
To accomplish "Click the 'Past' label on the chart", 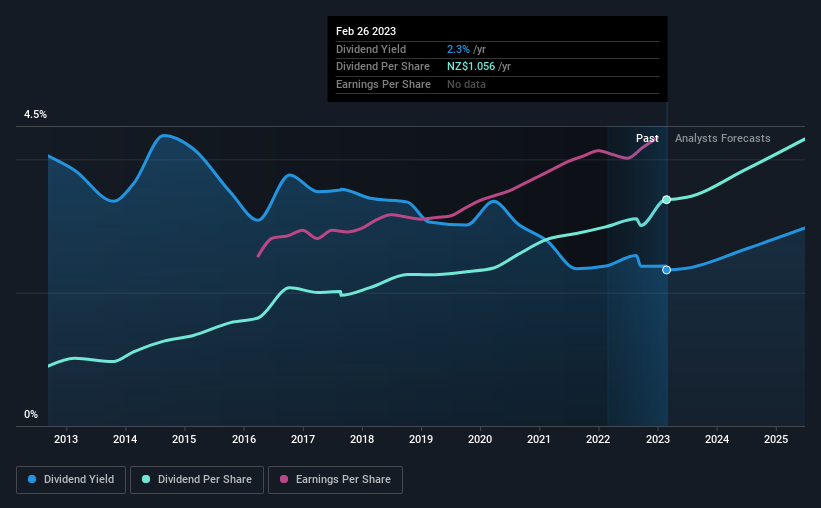I will (x=647, y=138).
